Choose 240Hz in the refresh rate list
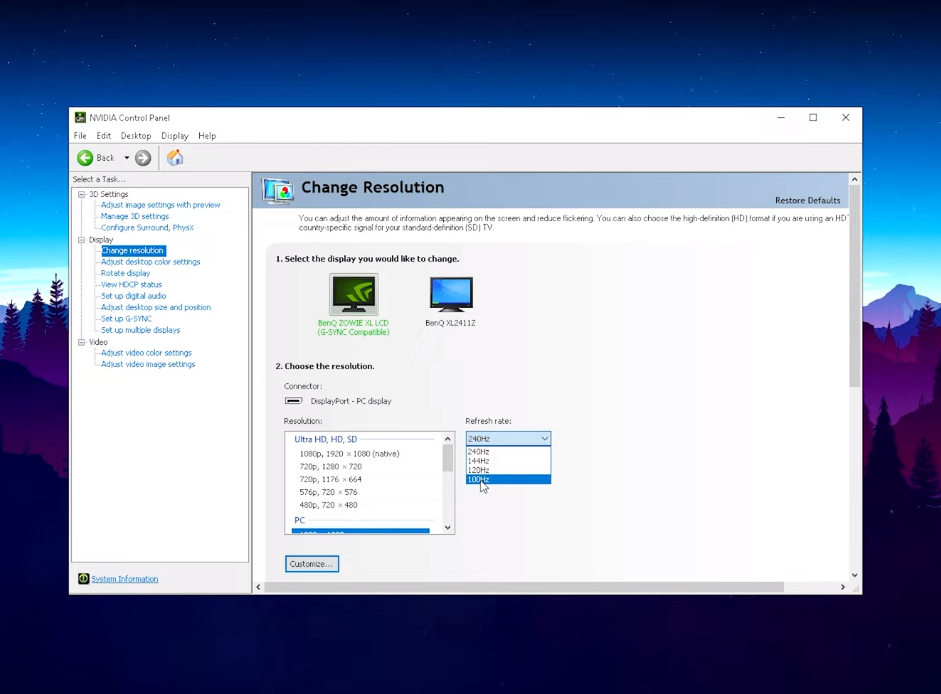Screen dimensions: 941x694 [x=508, y=451]
